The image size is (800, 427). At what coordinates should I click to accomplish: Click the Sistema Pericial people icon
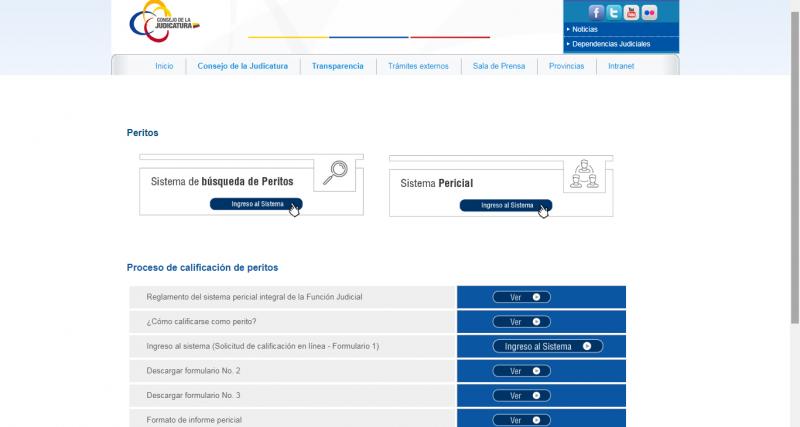tap(584, 174)
